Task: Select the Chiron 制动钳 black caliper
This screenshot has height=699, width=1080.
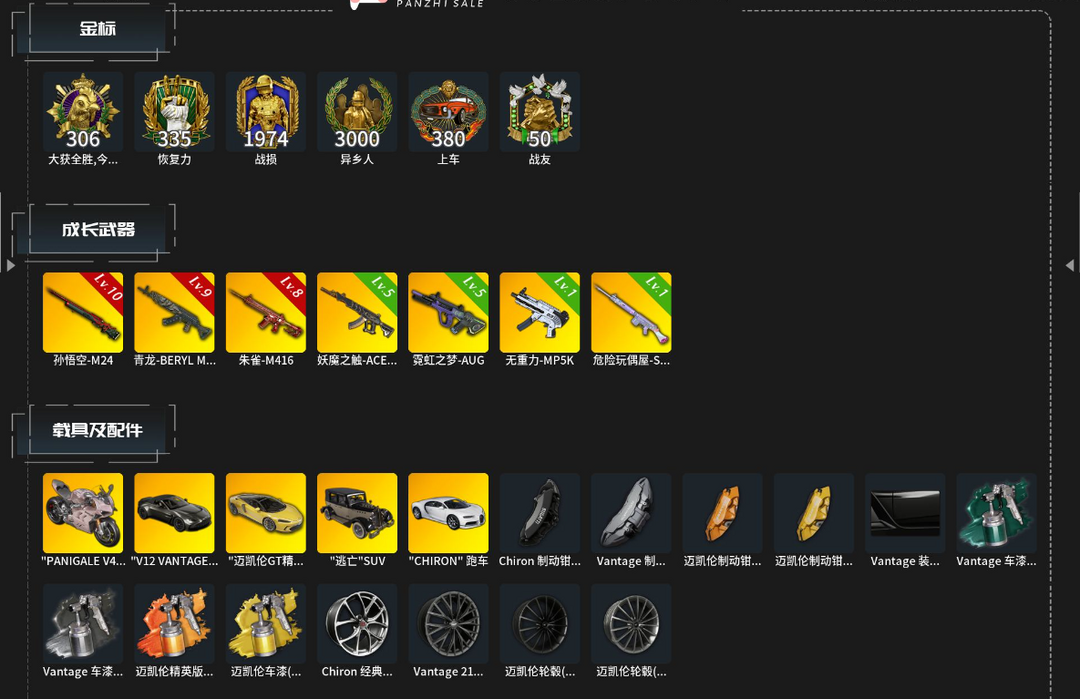Action: point(540,513)
